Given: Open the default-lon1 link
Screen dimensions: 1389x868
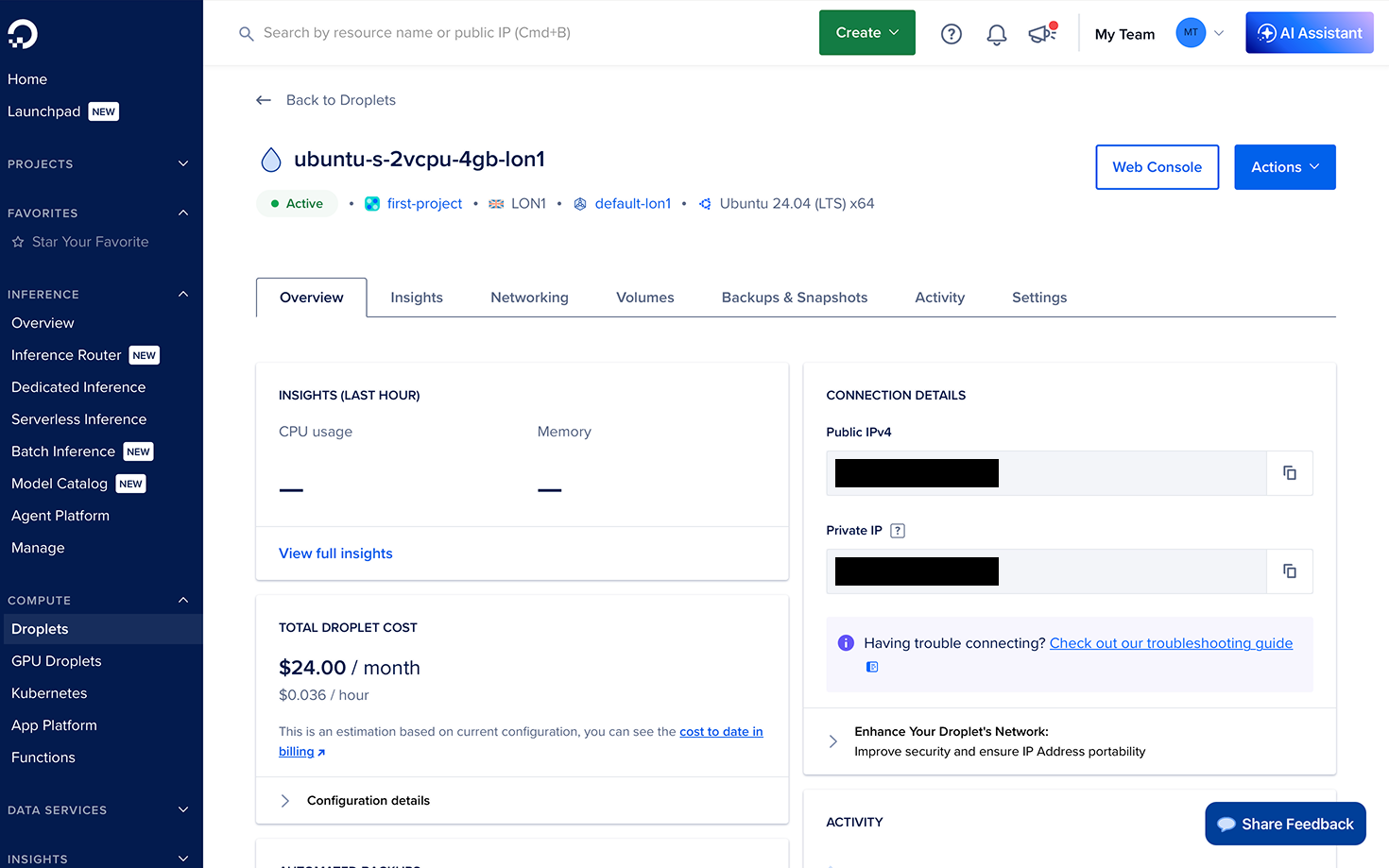Looking at the screenshot, I should click(633, 204).
